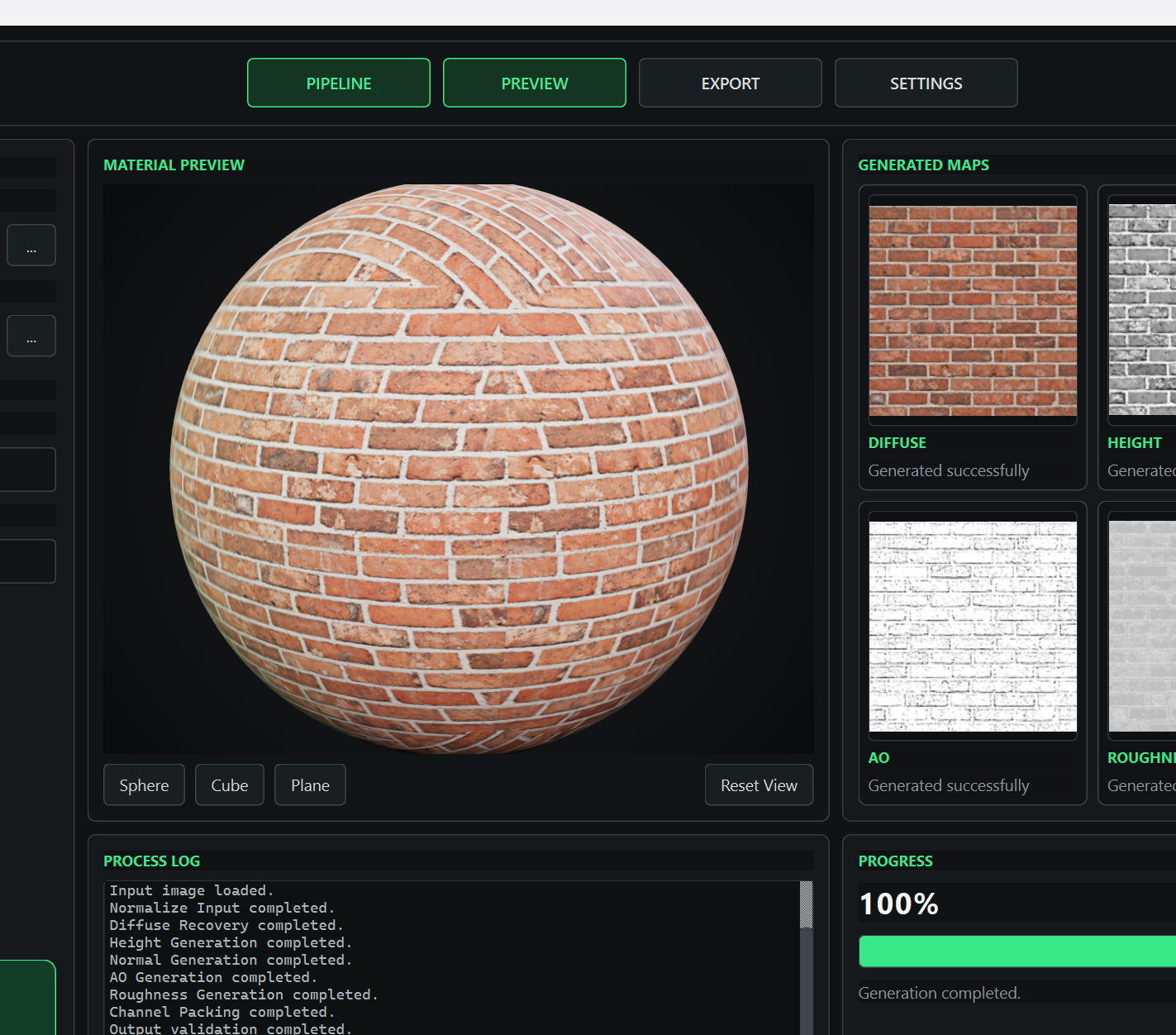This screenshot has height=1035, width=1176.
Task: Click the 'AO Generation completed.' log line
Action: click(x=213, y=977)
